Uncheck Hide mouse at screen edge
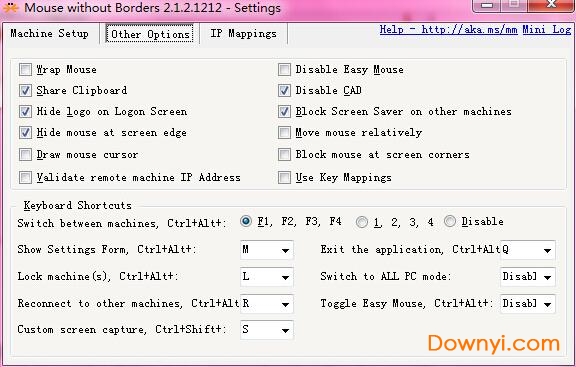This screenshot has height=367, width=576. [25, 132]
